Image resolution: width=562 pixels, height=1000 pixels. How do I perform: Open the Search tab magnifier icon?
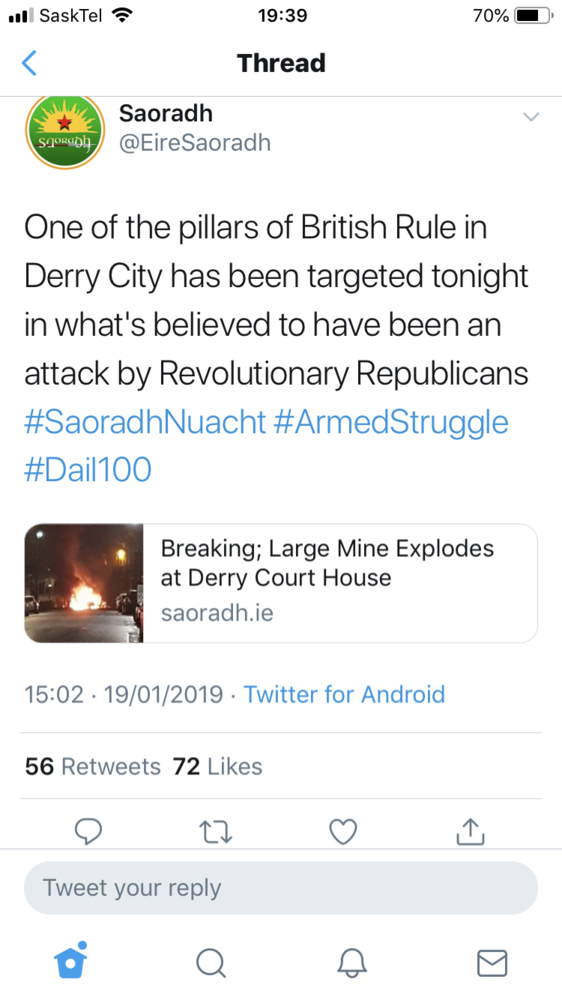pos(211,963)
